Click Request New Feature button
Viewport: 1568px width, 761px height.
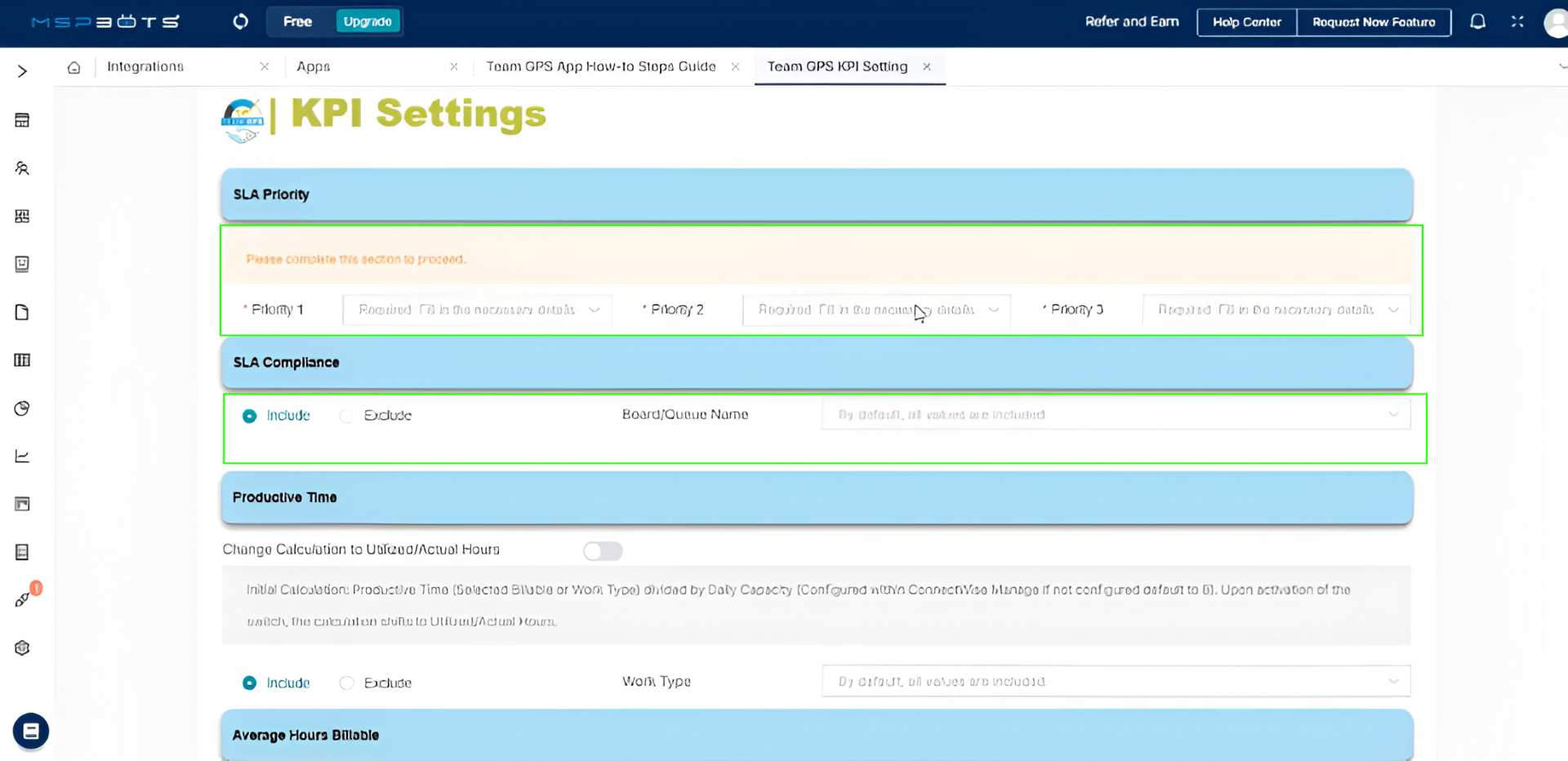point(1374,22)
